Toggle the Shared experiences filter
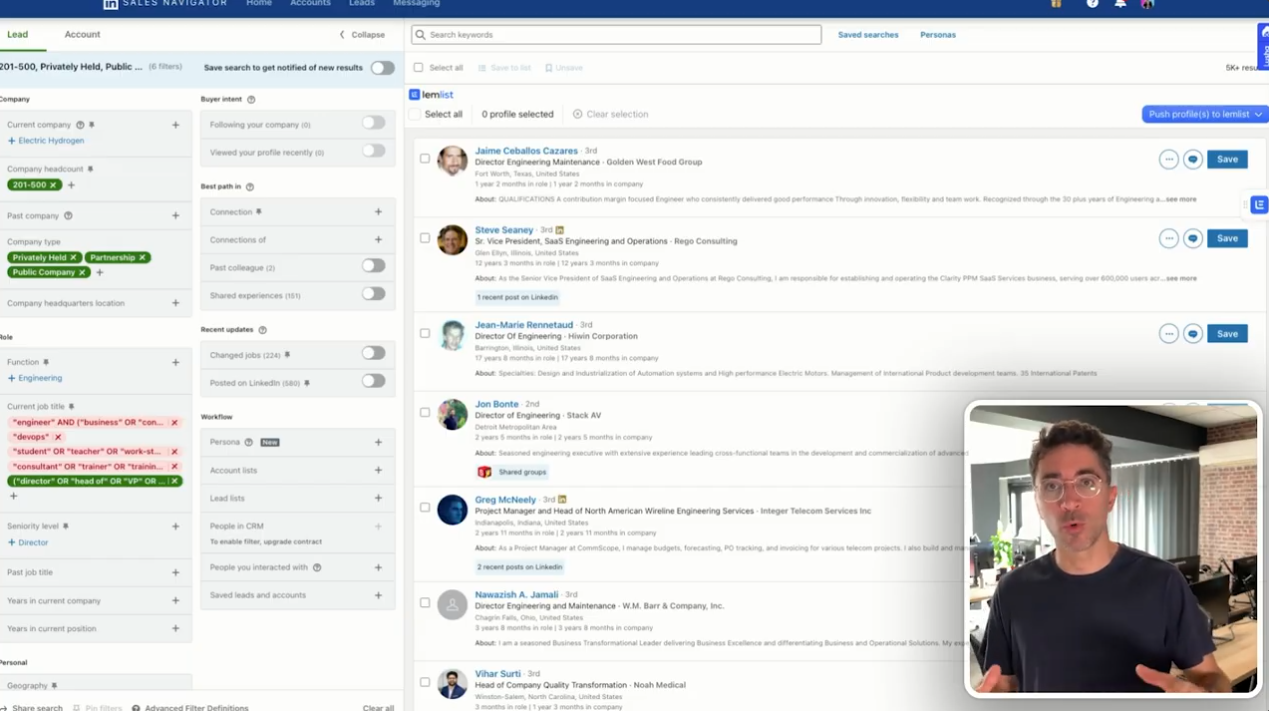 click(x=373, y=294)
